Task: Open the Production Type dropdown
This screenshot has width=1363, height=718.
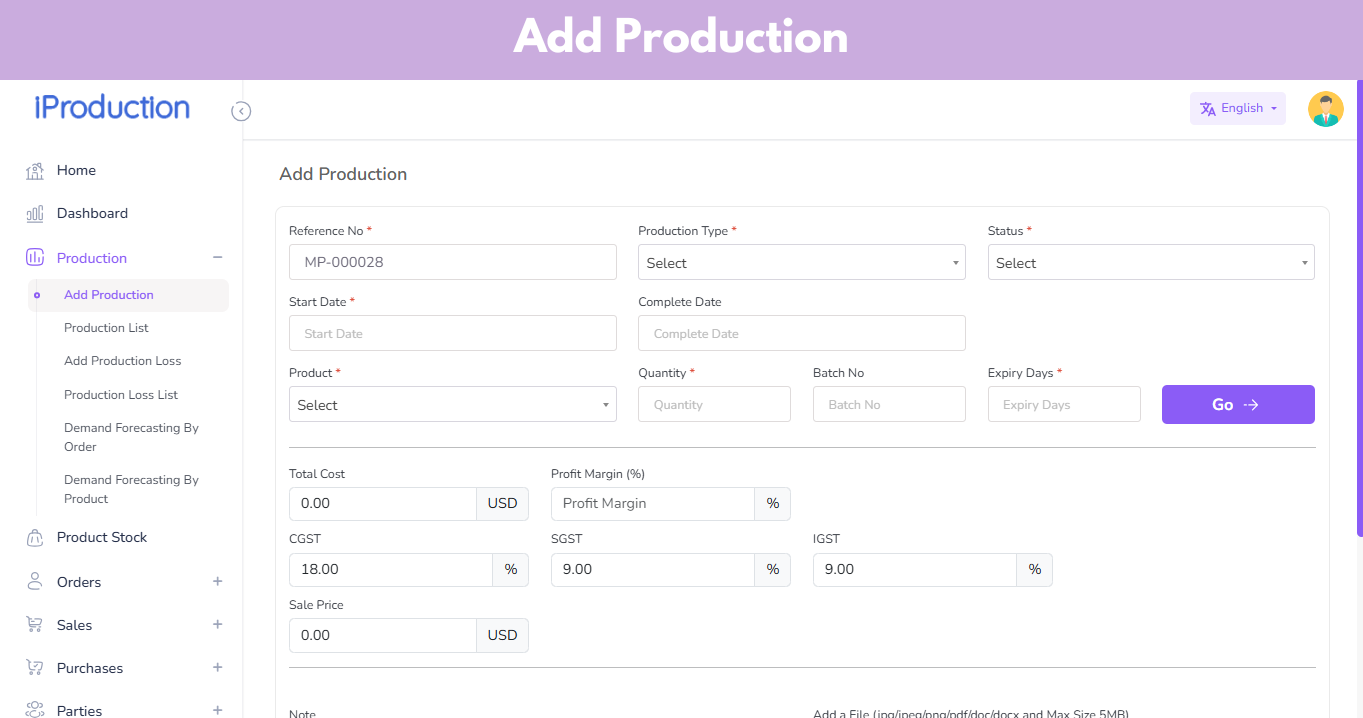Action: pos(801,262)
